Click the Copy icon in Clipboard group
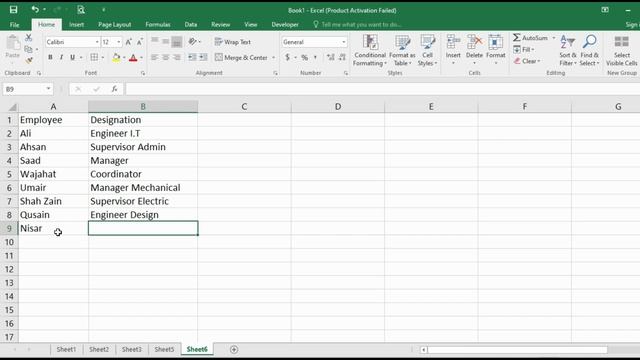Screen dimensions: 640x360 coord(28,49)
